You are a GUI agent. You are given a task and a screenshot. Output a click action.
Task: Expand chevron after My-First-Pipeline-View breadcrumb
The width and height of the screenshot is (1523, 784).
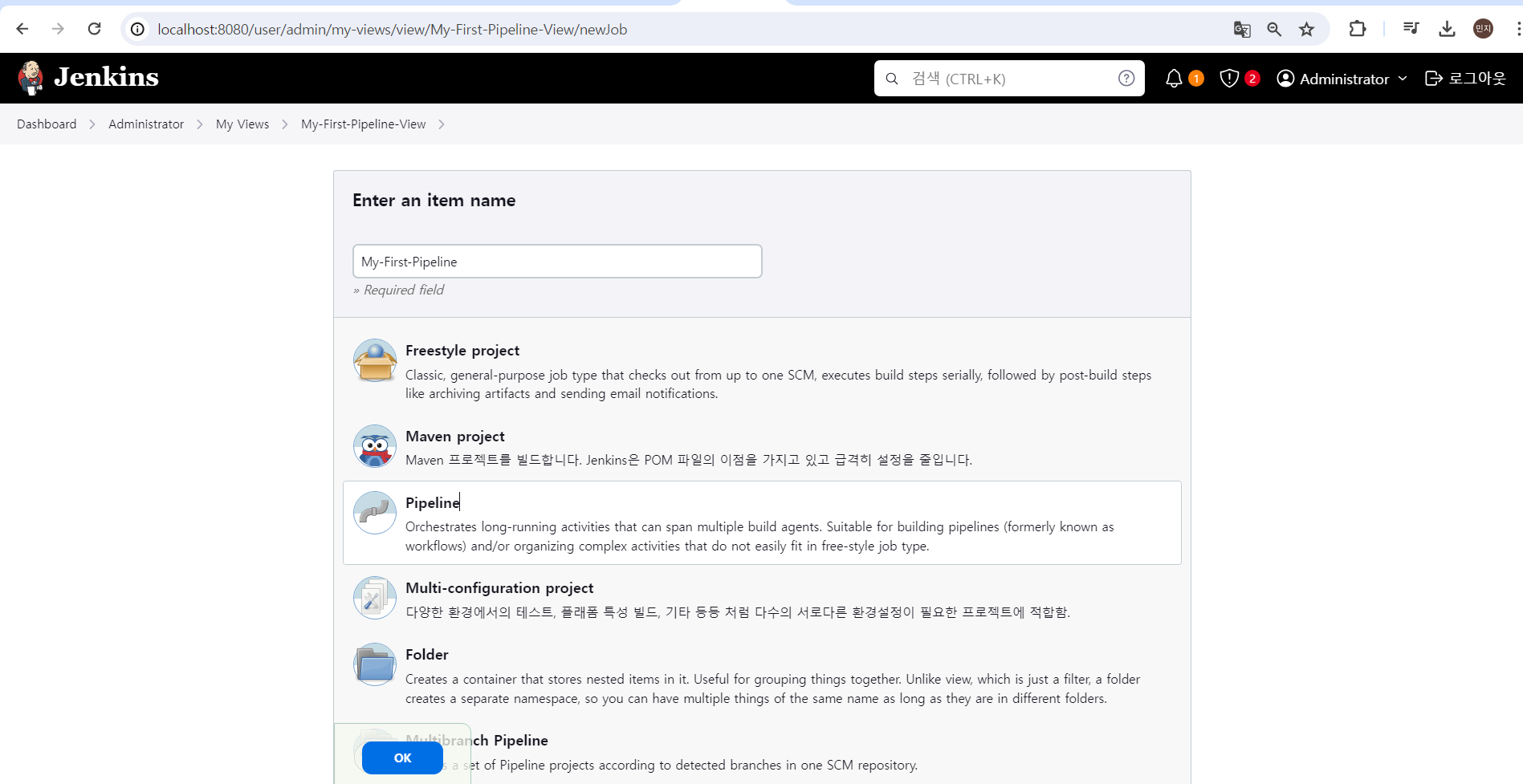point(442,124)
